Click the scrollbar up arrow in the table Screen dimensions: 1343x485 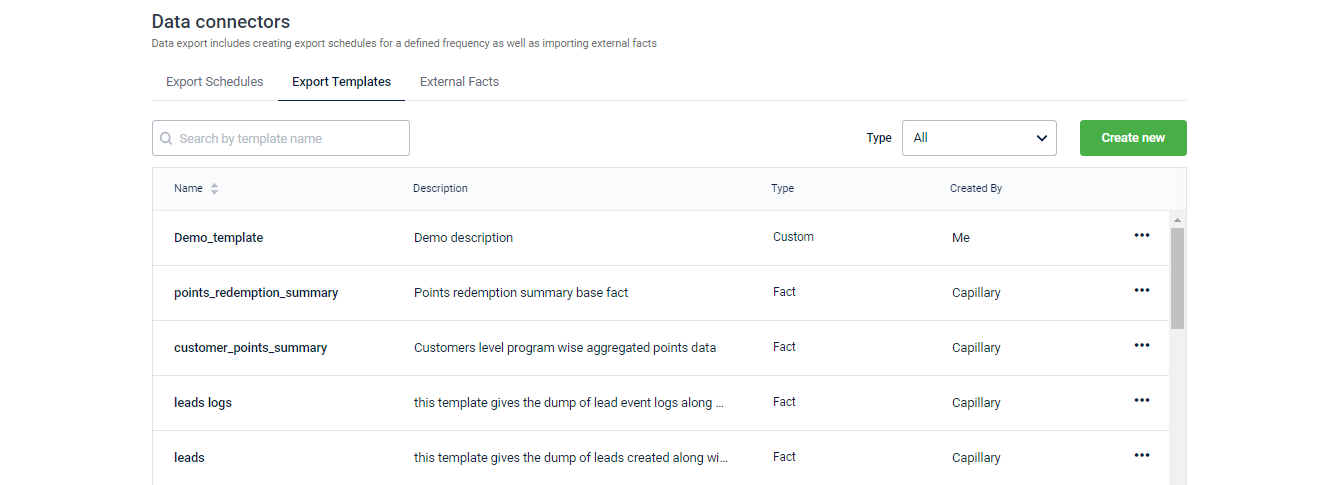click(x=1177, y=220)
